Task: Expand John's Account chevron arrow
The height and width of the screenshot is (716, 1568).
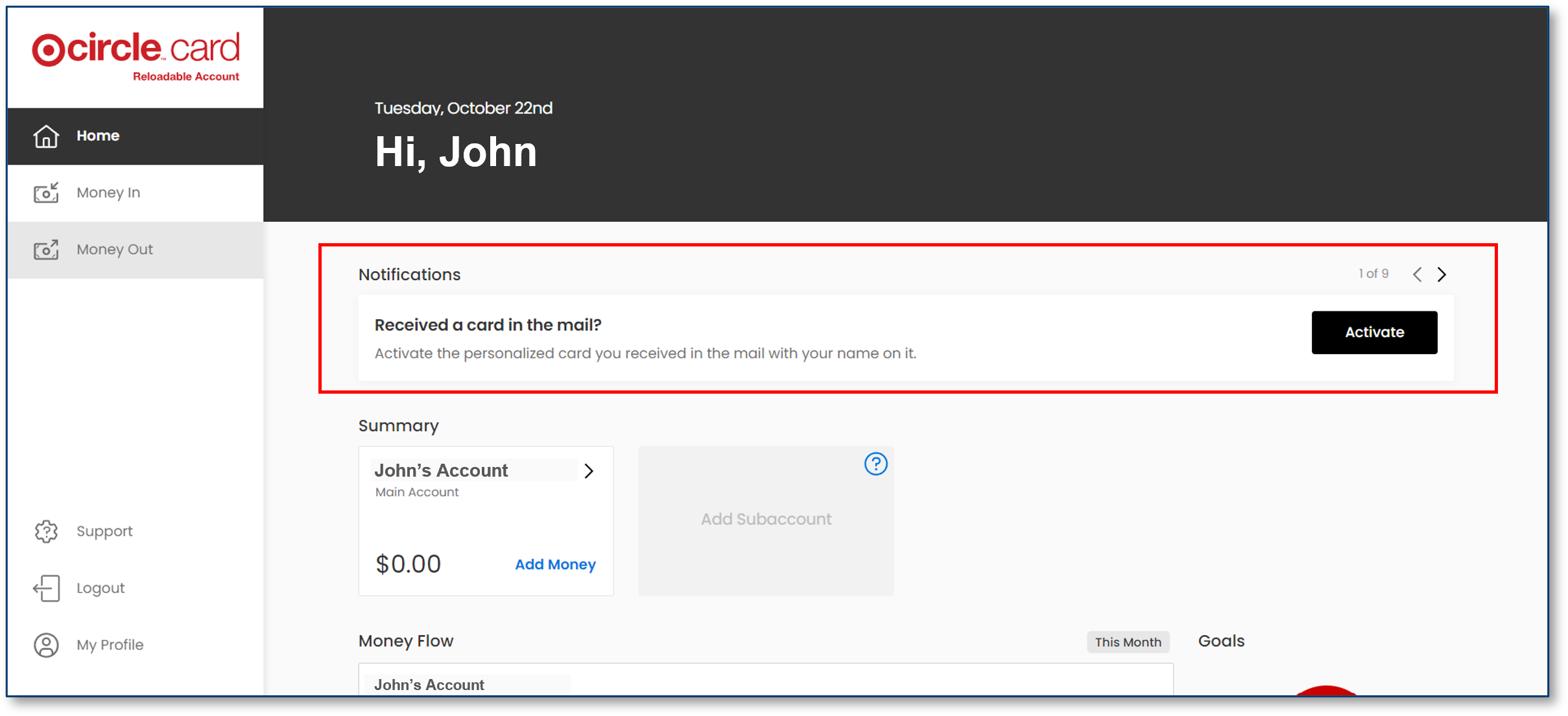Action: pos(589,471)
